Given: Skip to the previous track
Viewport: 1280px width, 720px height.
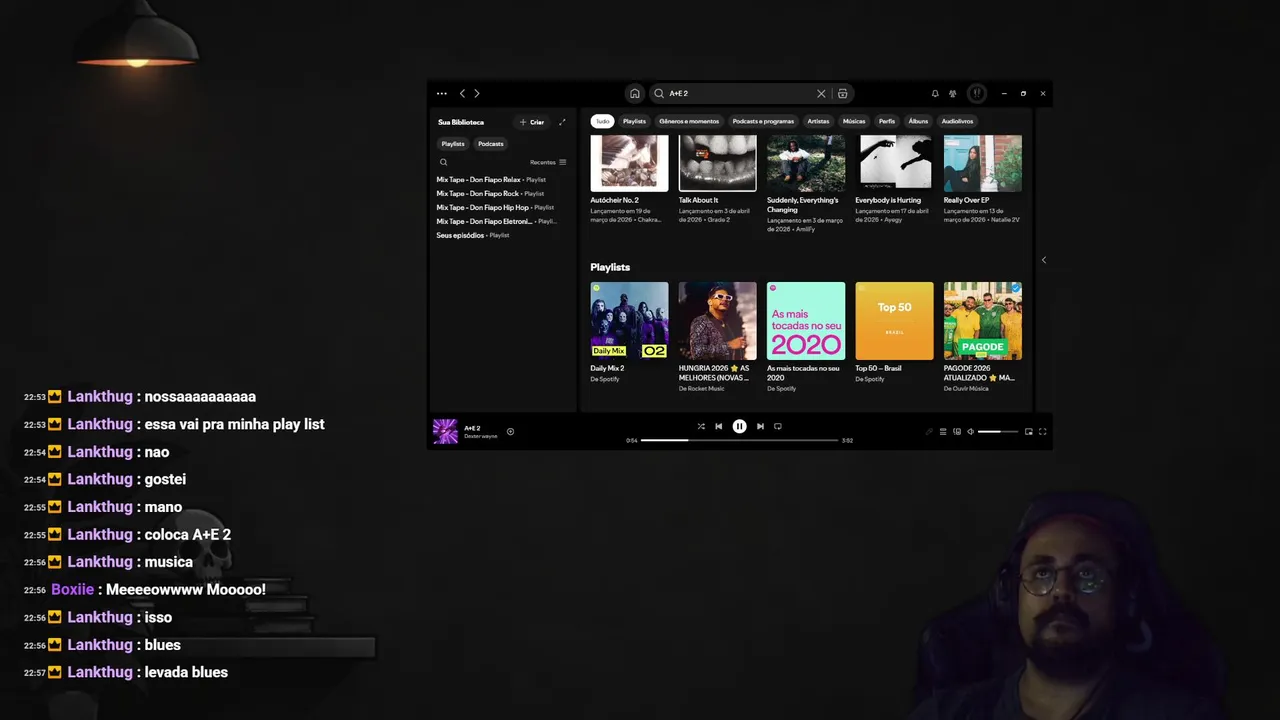Looking at the screenshot, I should (x=718, y=426).
